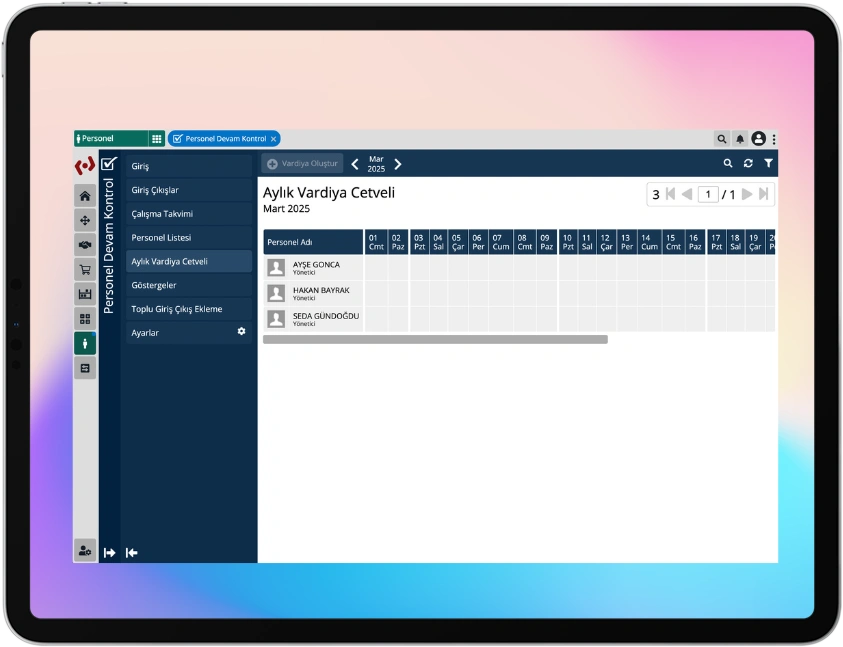Go to the next month with the right chevron
This screenshot has width=843, height=647.
point(398,164)
